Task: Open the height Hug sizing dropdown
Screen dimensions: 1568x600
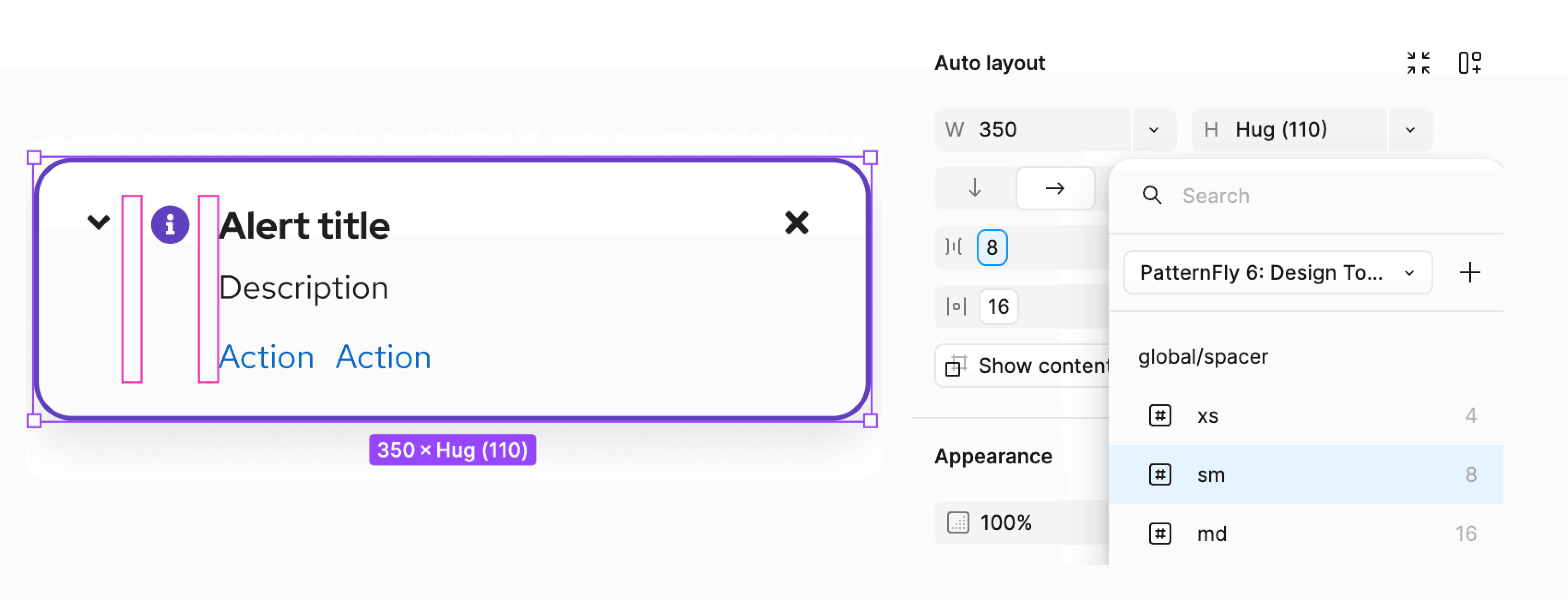Action: [1410, 130]
